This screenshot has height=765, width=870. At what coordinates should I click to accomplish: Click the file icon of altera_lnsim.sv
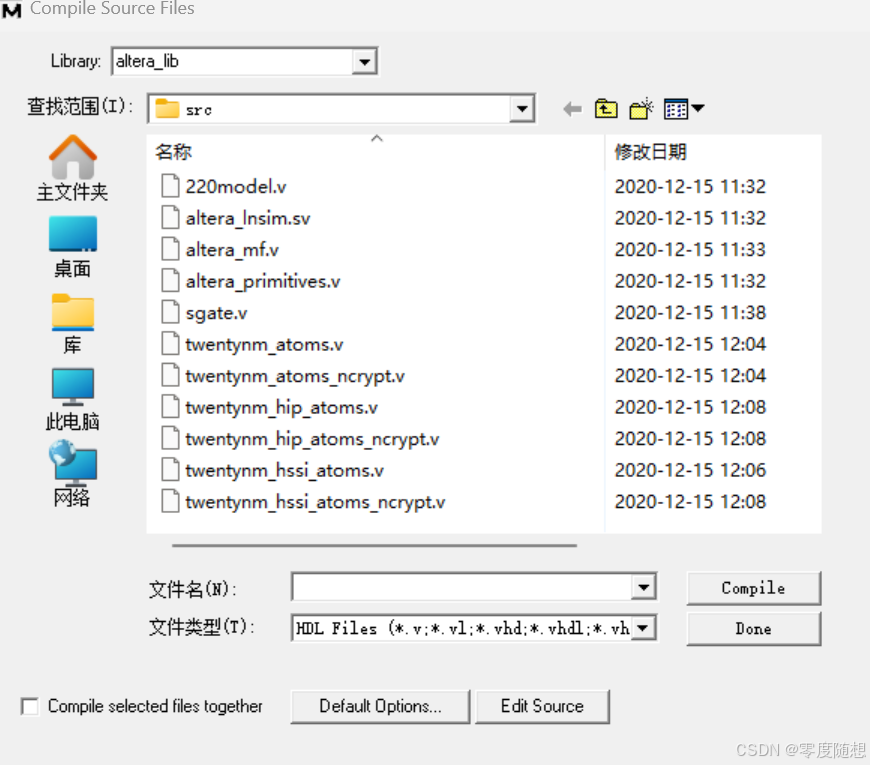170,217
